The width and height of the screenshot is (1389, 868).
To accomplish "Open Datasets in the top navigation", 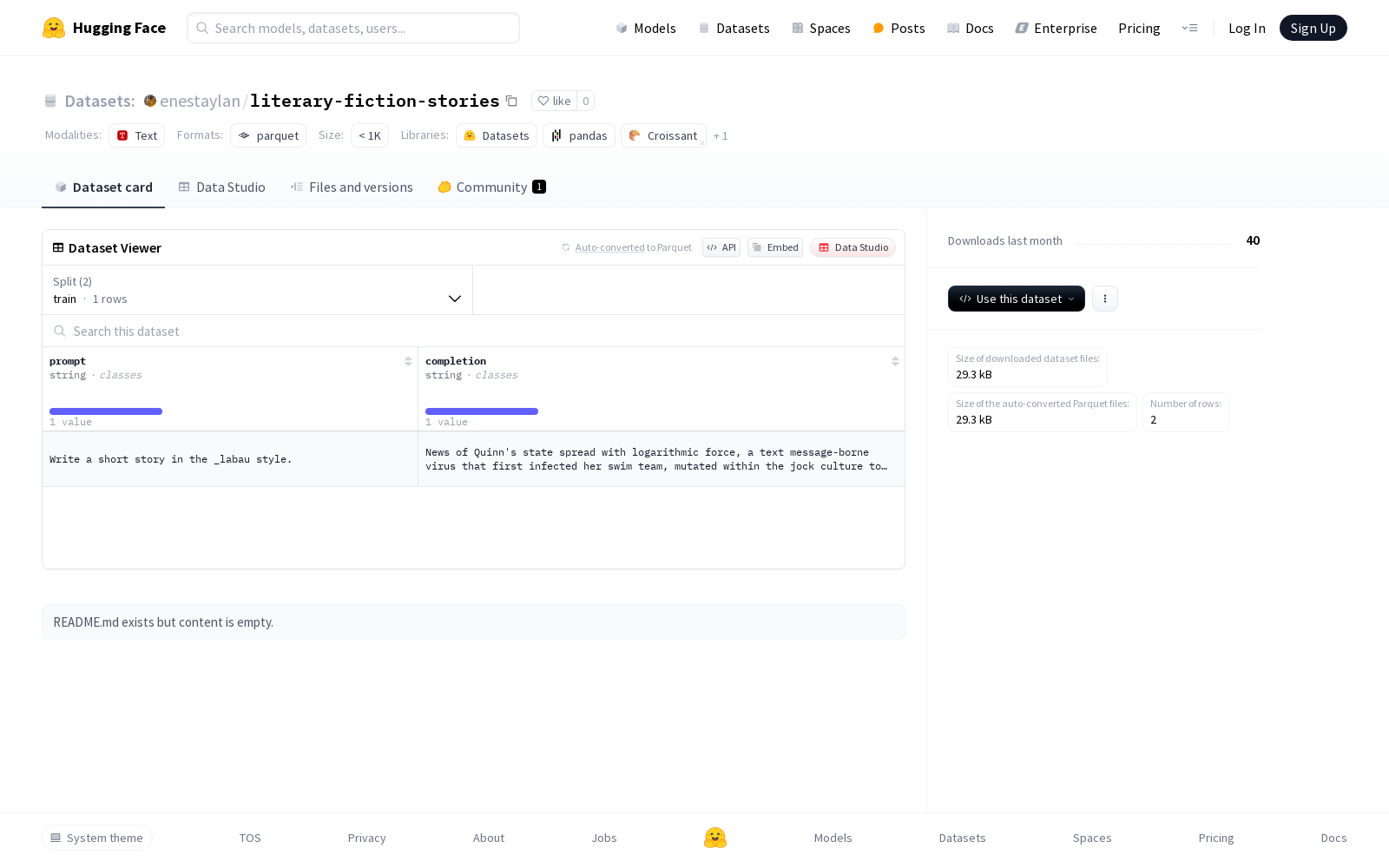I will pos(734,28).
